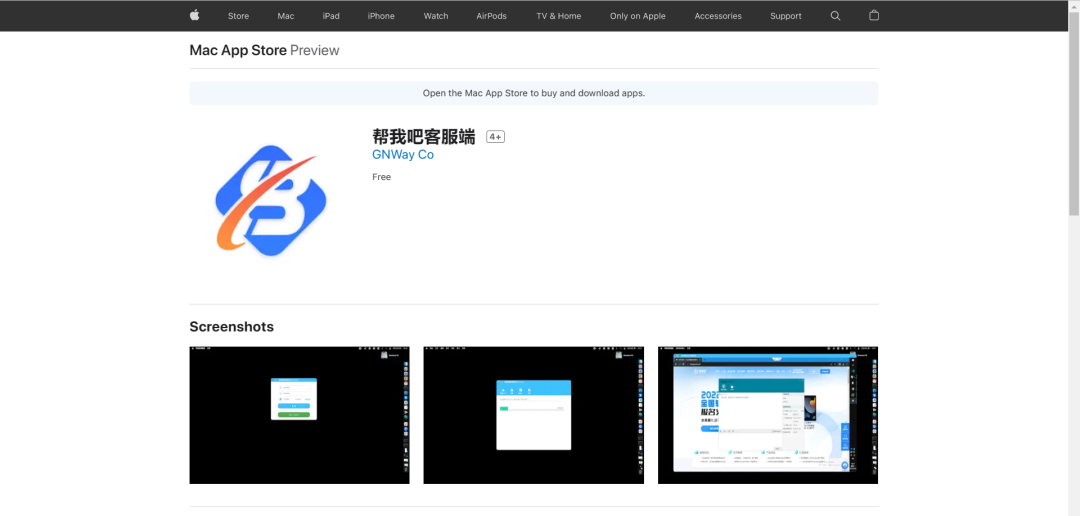The height and width of the screenshot is (516, 1080).
Task: Open the shopping bag icon
Action: [874, 15]
